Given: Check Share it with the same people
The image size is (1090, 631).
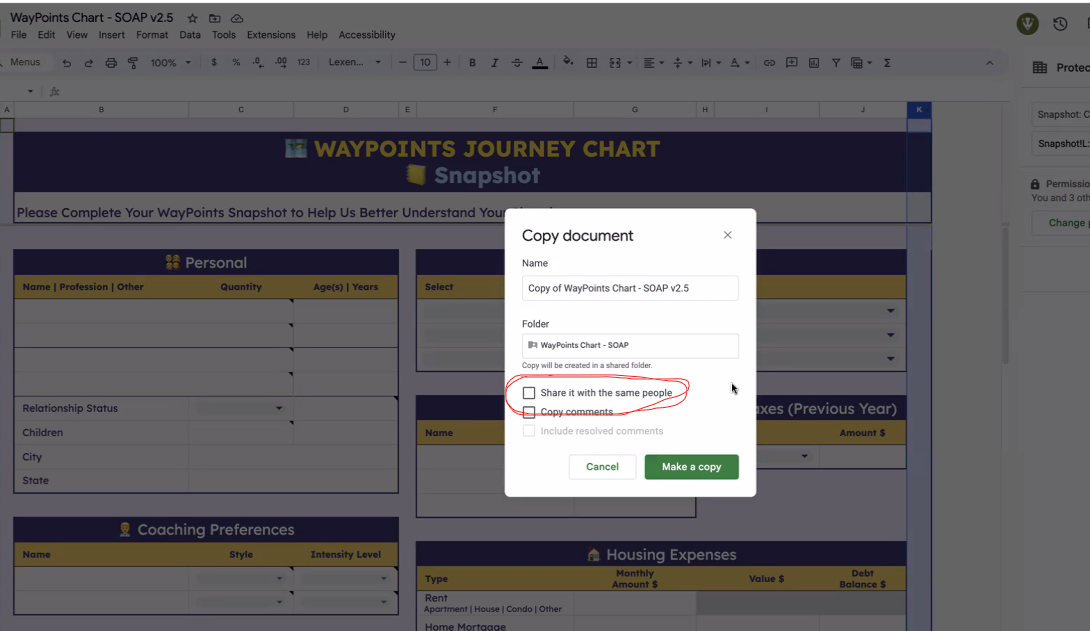Looking at the screenshot, I should click(529, 393).
